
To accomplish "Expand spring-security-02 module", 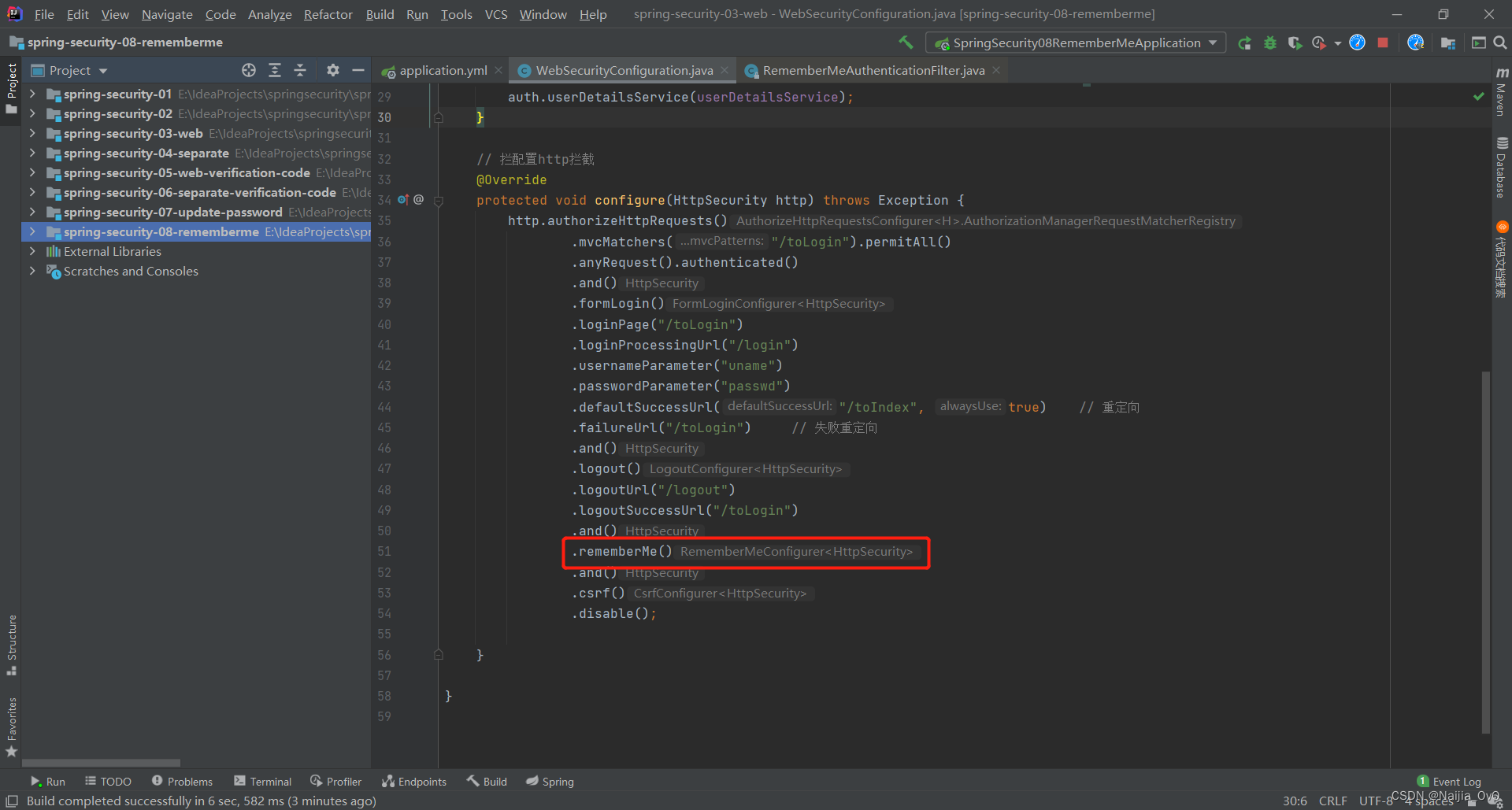I will coord(32,113).
